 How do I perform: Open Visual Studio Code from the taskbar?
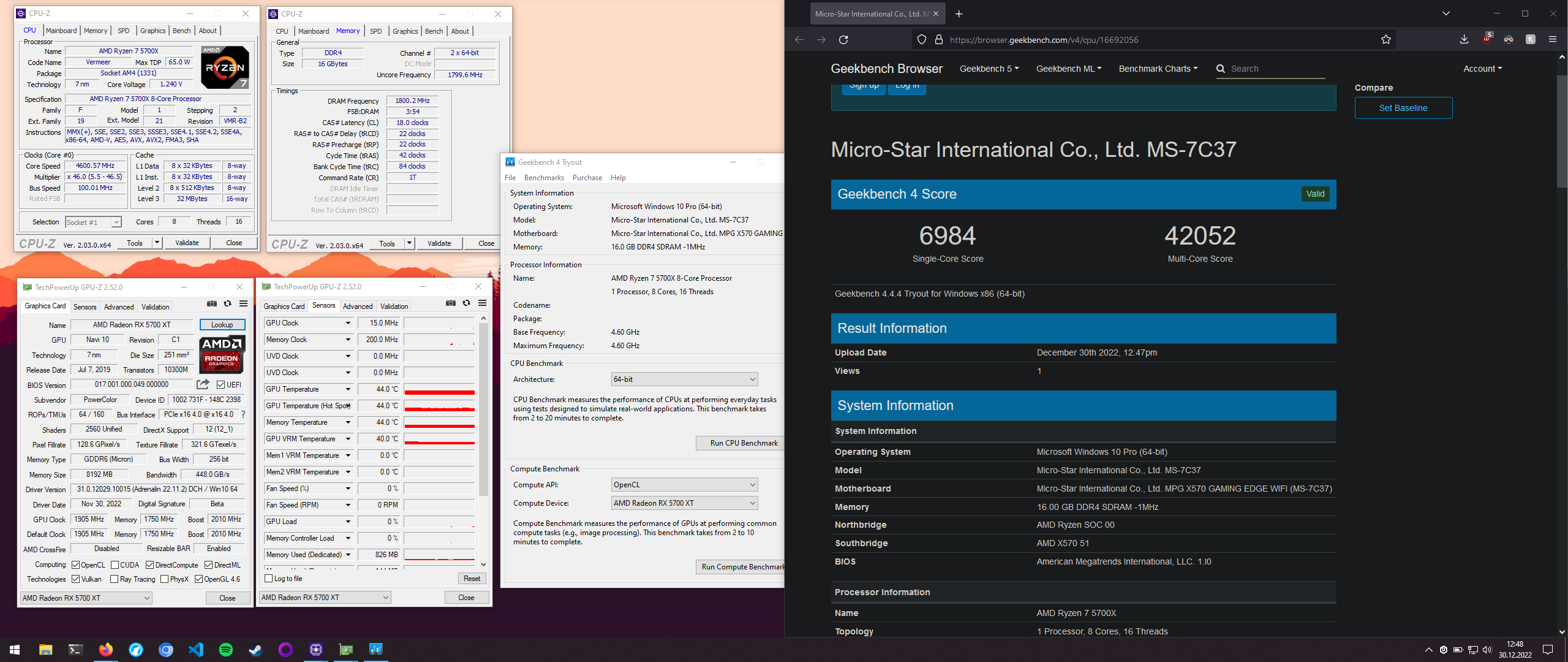pos(196,650)
